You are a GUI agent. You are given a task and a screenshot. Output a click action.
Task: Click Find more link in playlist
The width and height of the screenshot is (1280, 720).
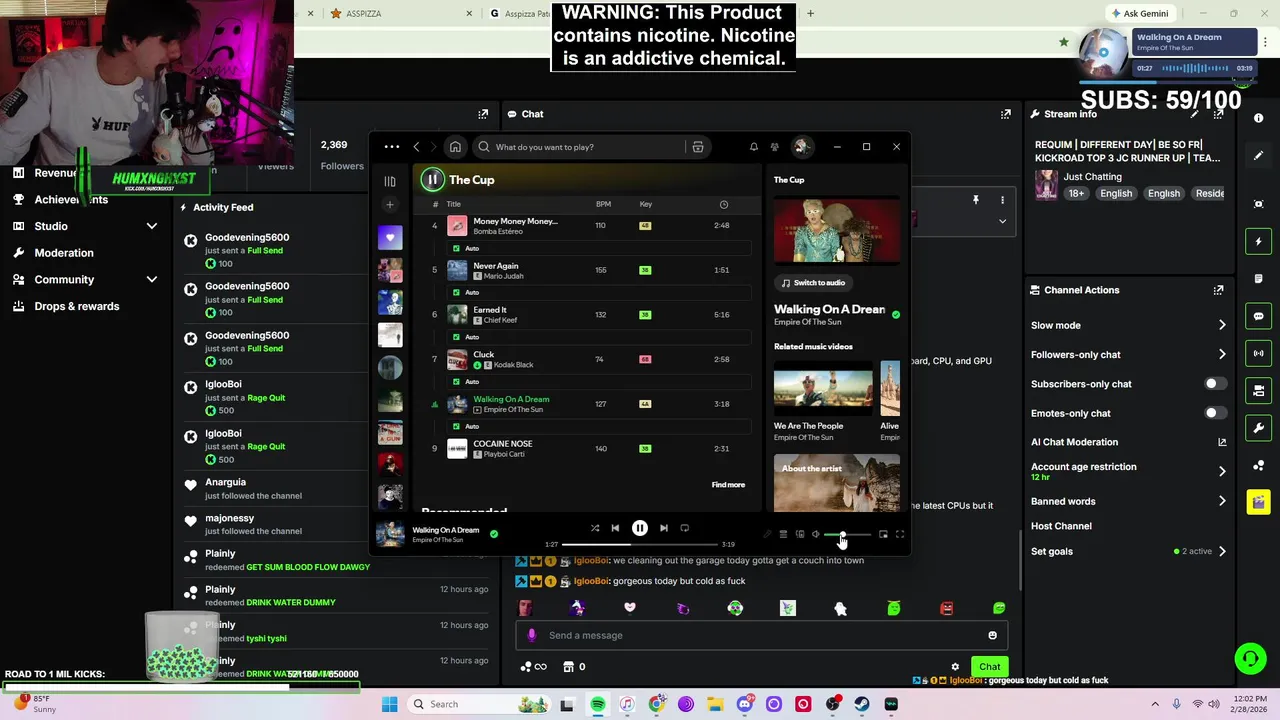click(728, 485)
